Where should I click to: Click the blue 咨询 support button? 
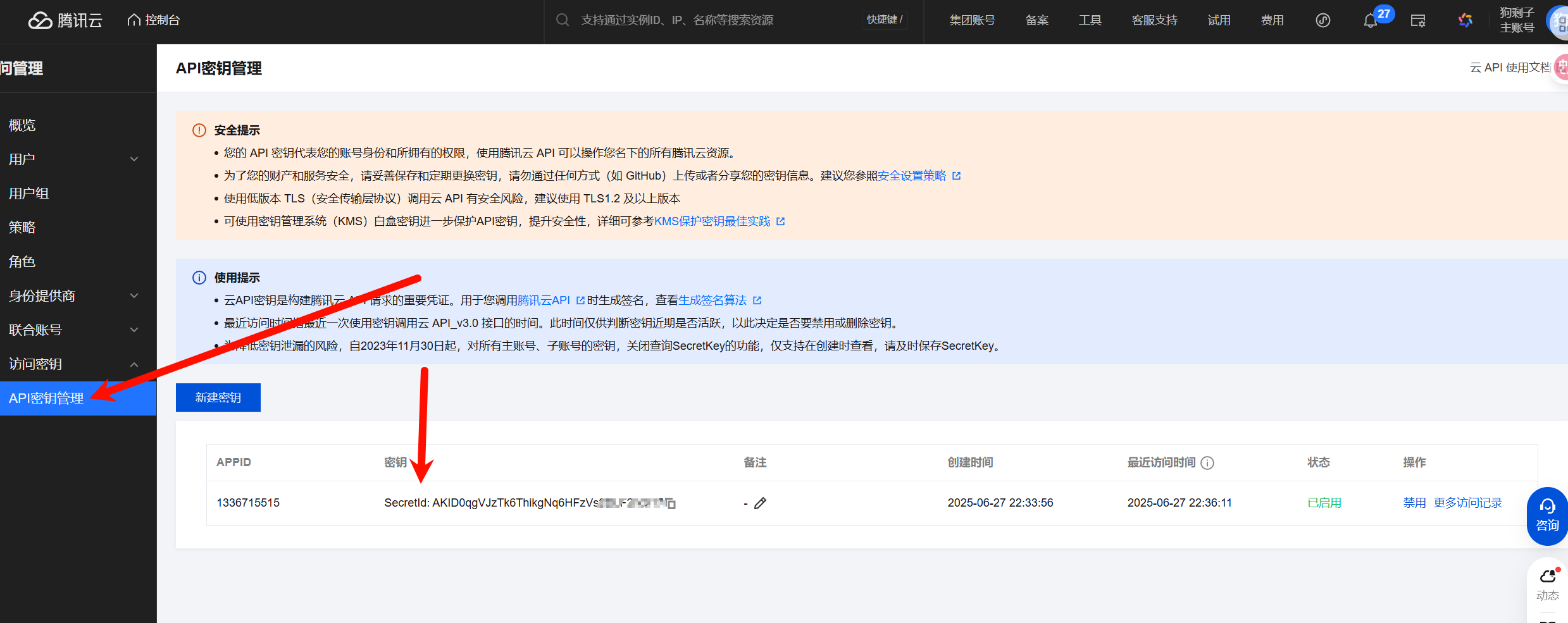tap(1547, 516)
